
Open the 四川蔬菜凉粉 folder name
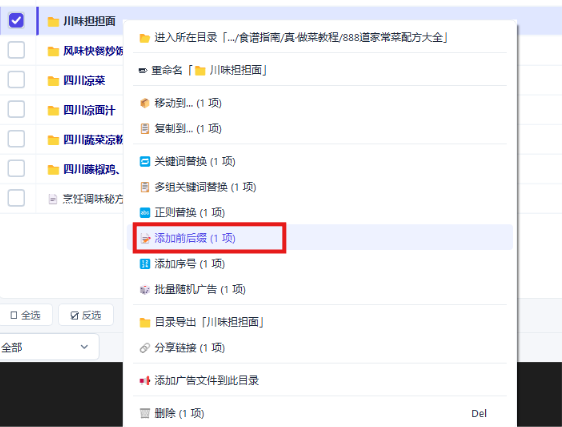tap(93, 139)
